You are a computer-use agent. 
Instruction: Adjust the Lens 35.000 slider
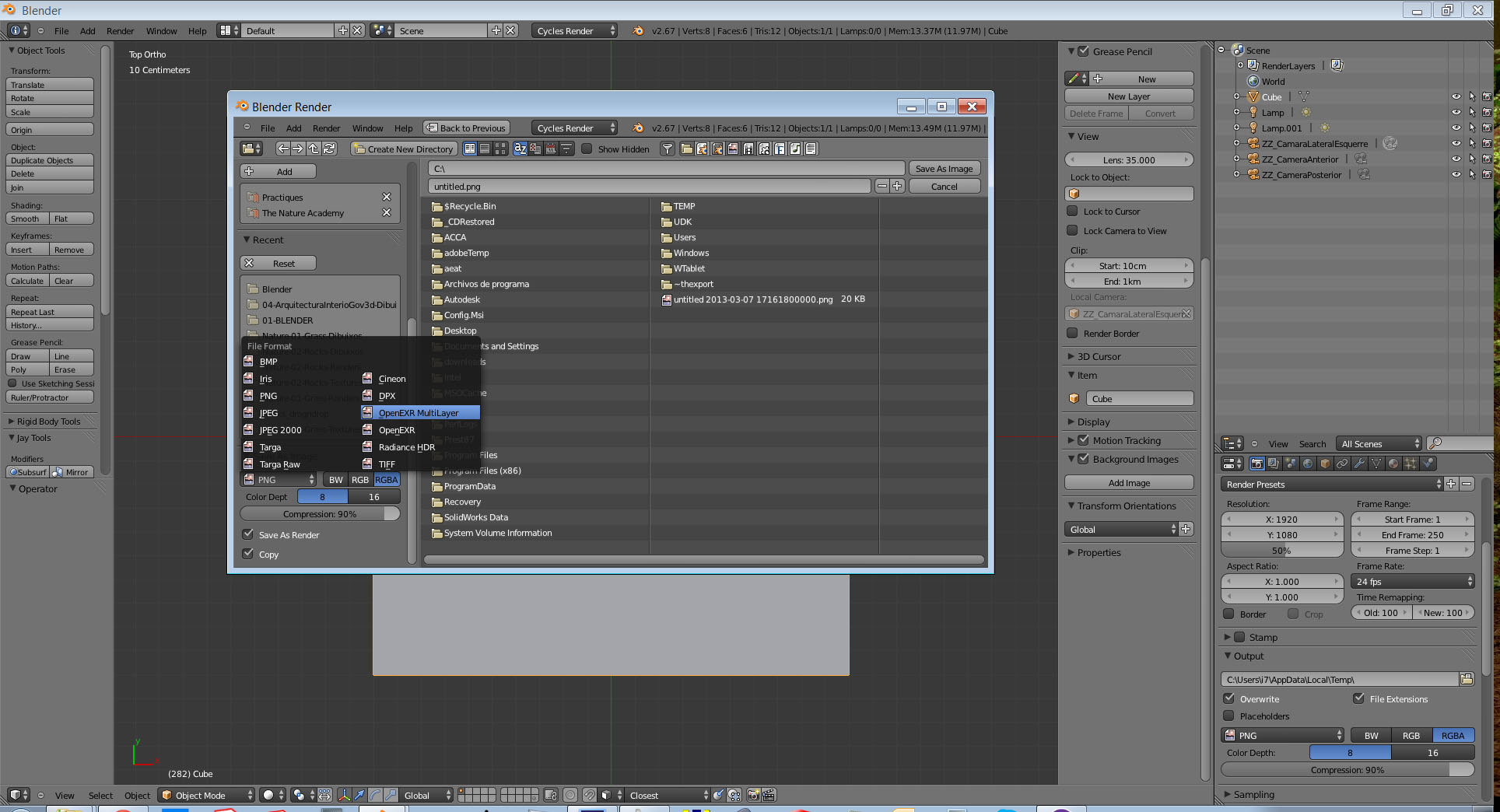(1128, 159)
